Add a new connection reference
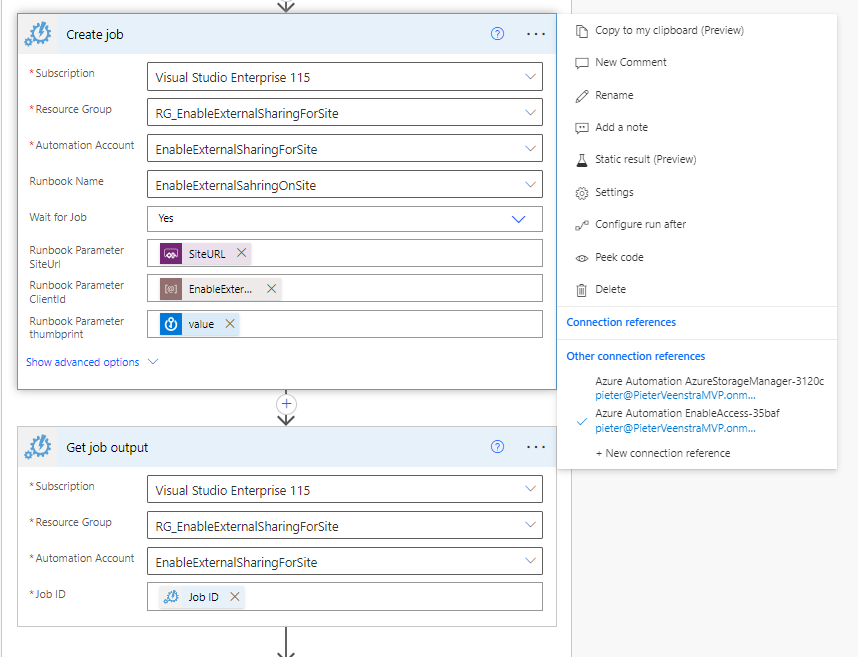The width and height of the screenshot is (858, 657). pos(663,453)
